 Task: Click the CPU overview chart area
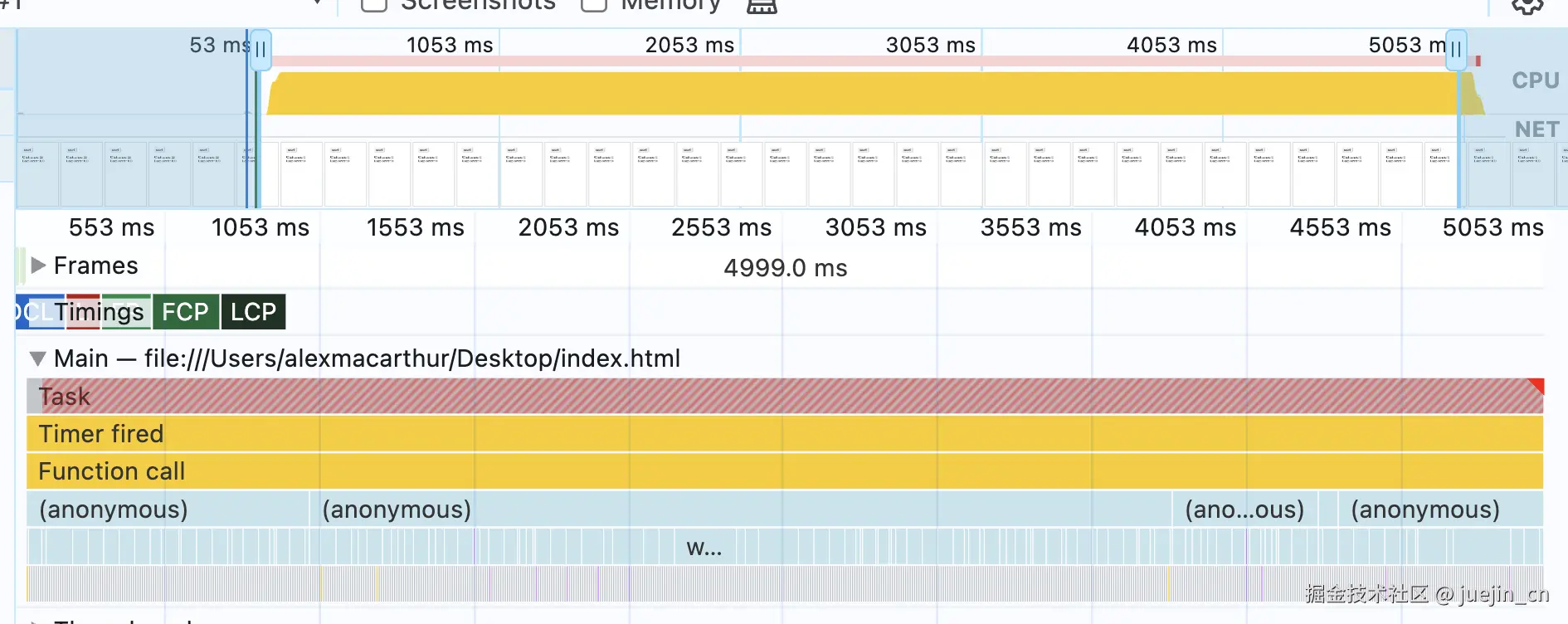863,93
